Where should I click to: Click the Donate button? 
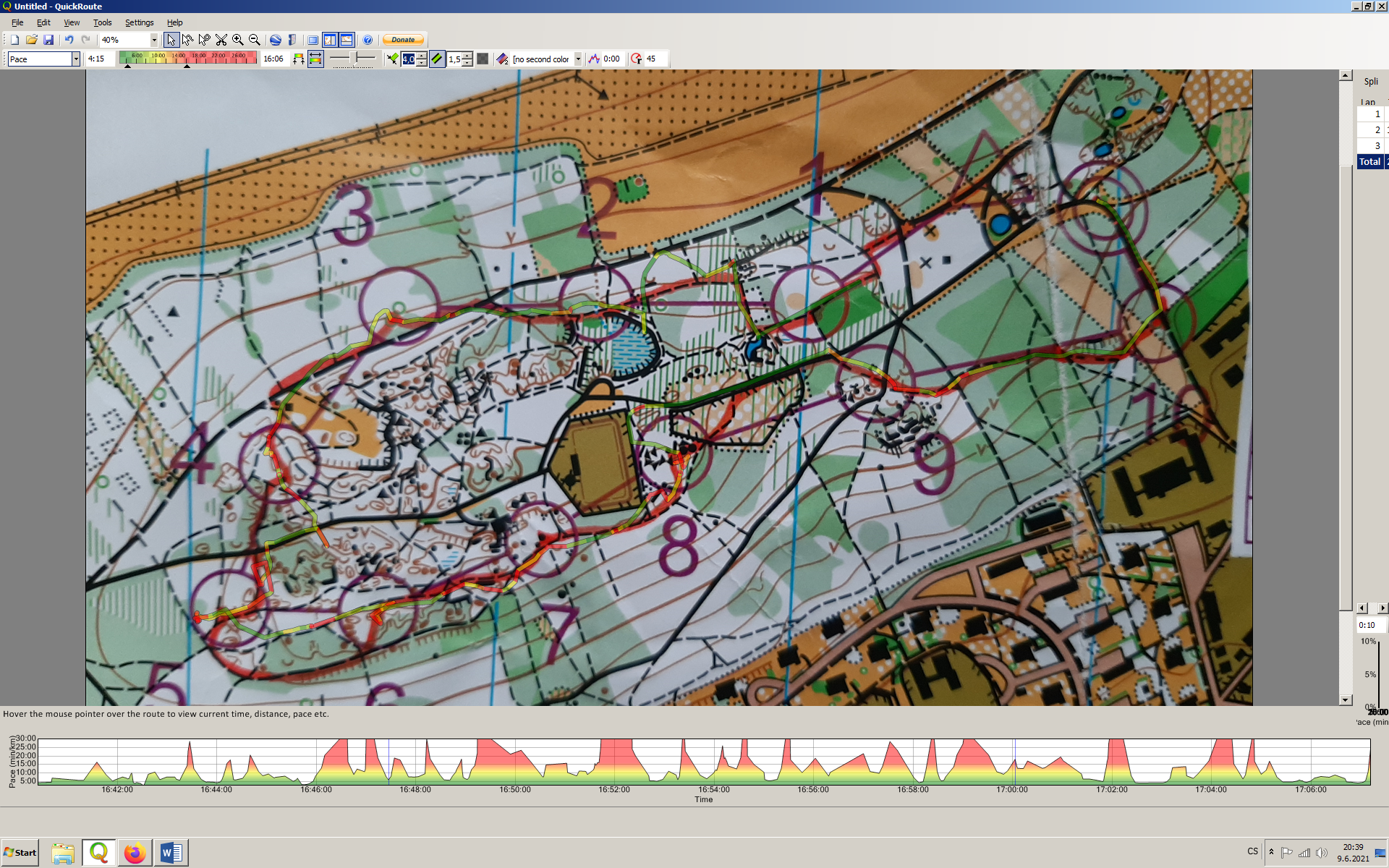coord(403,40)
